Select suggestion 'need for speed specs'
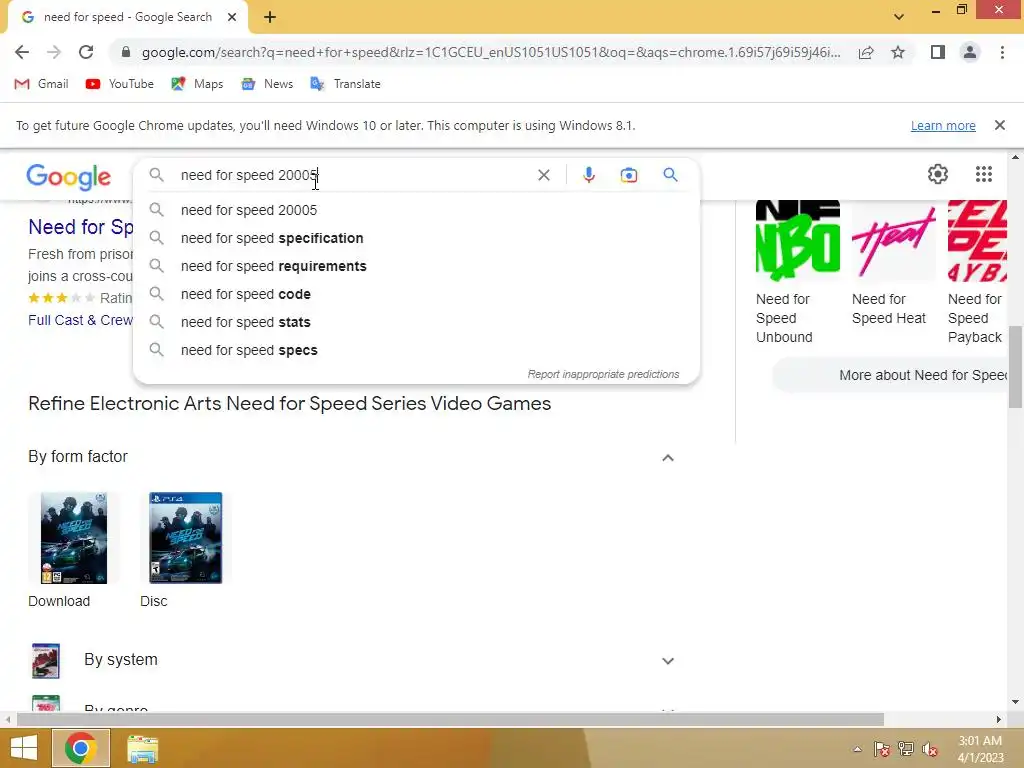This screenshot has height=768, width=1024. click(416, 351)
